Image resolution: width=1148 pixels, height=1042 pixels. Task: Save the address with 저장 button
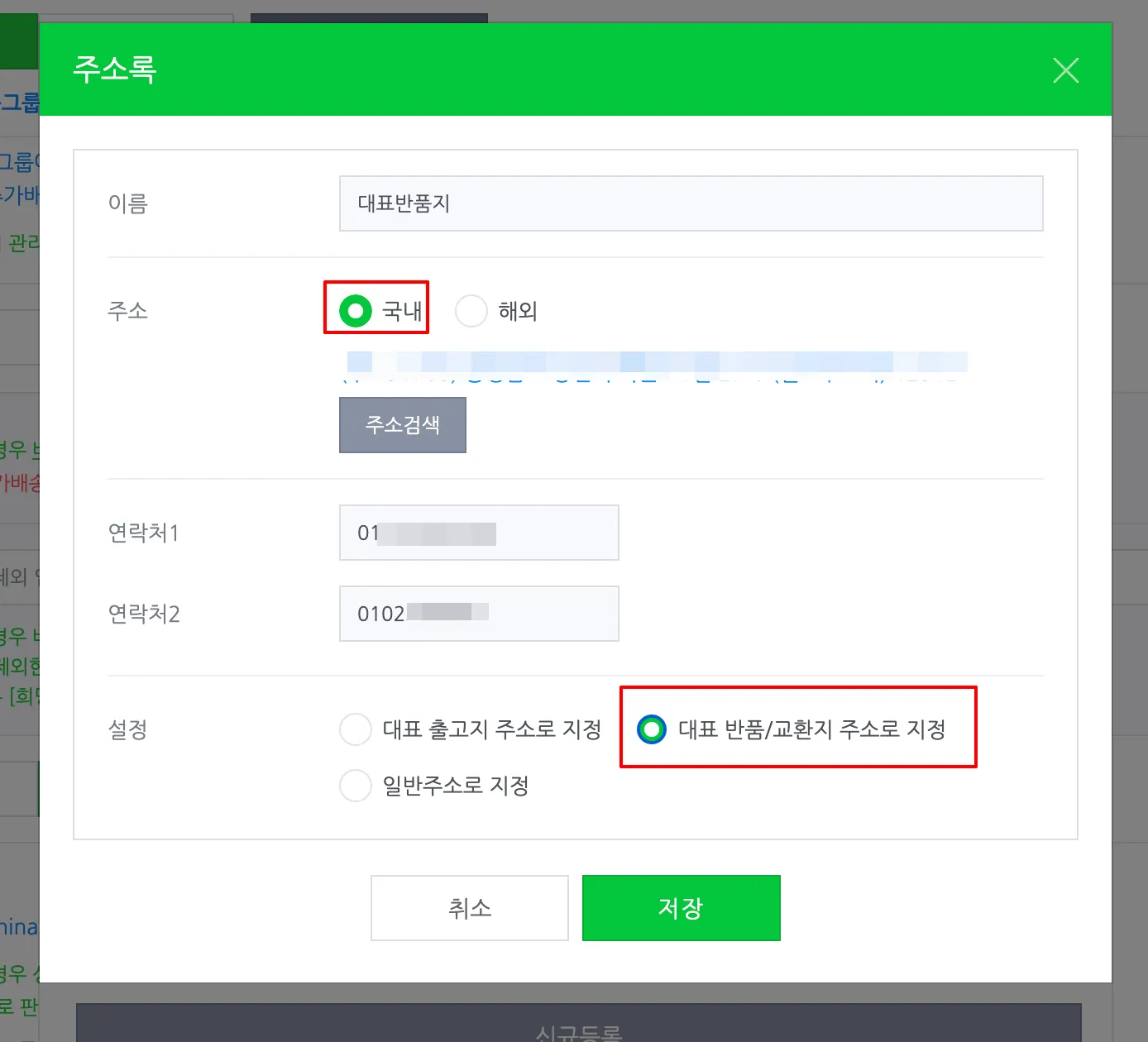[x=681, y=908]
